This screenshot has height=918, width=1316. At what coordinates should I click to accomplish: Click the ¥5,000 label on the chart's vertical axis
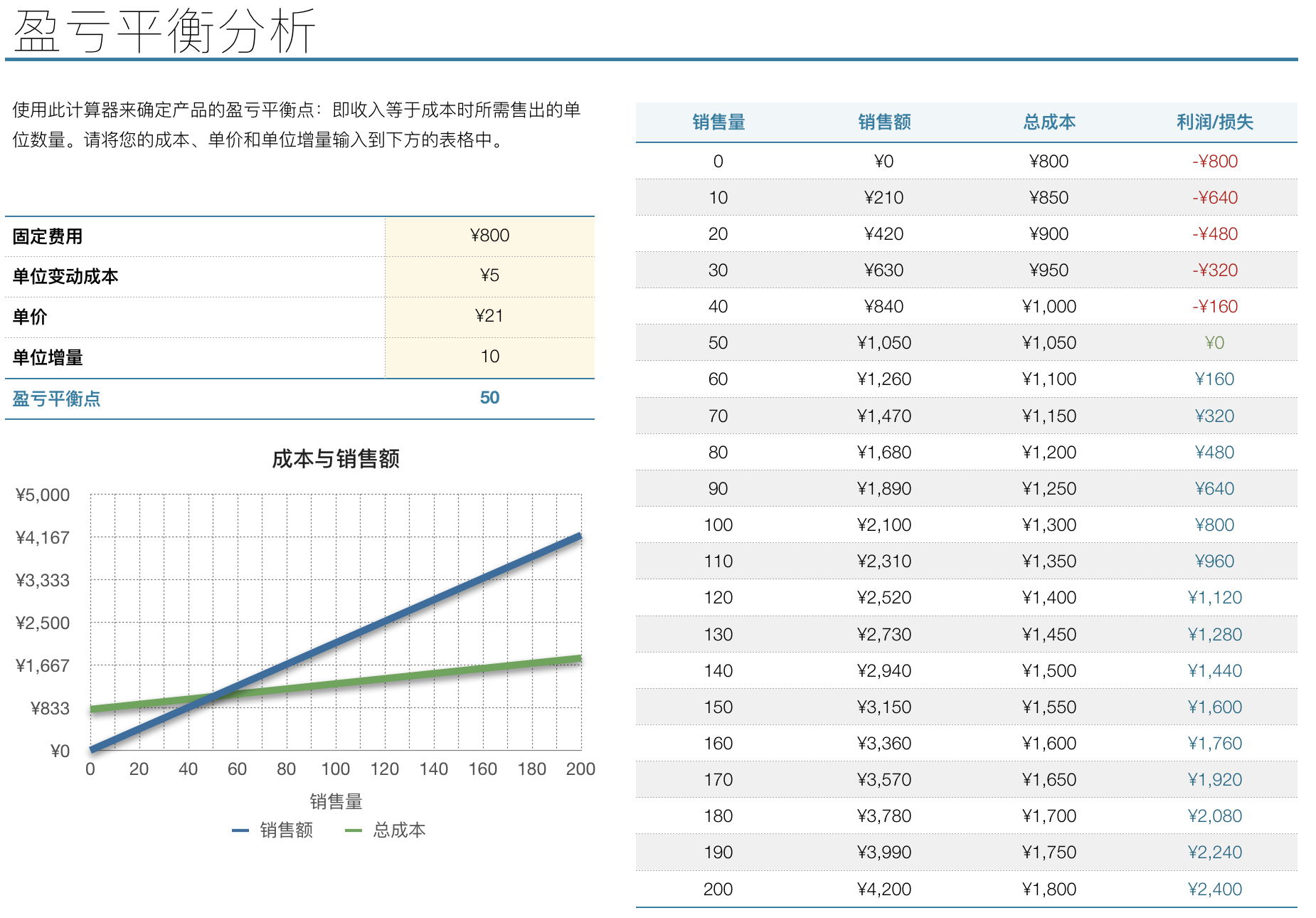43,495
